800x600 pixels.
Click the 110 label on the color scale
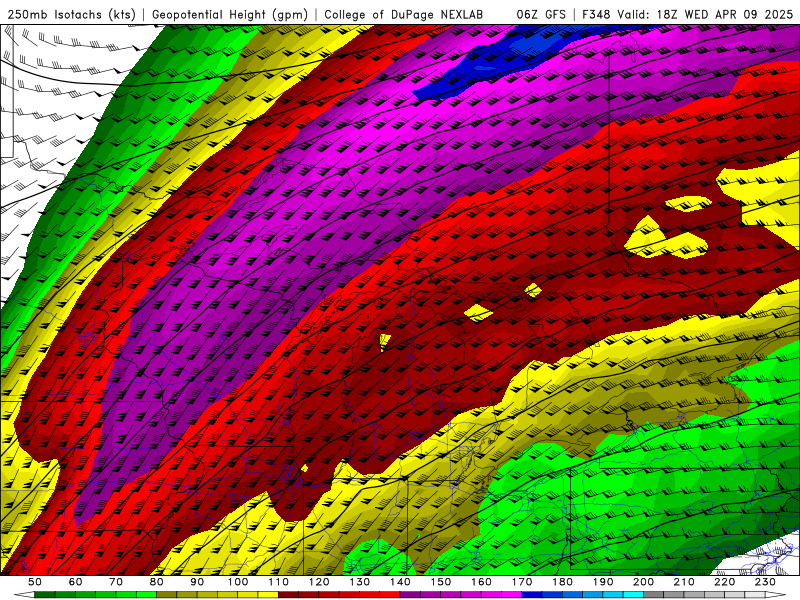click(279, 582)
